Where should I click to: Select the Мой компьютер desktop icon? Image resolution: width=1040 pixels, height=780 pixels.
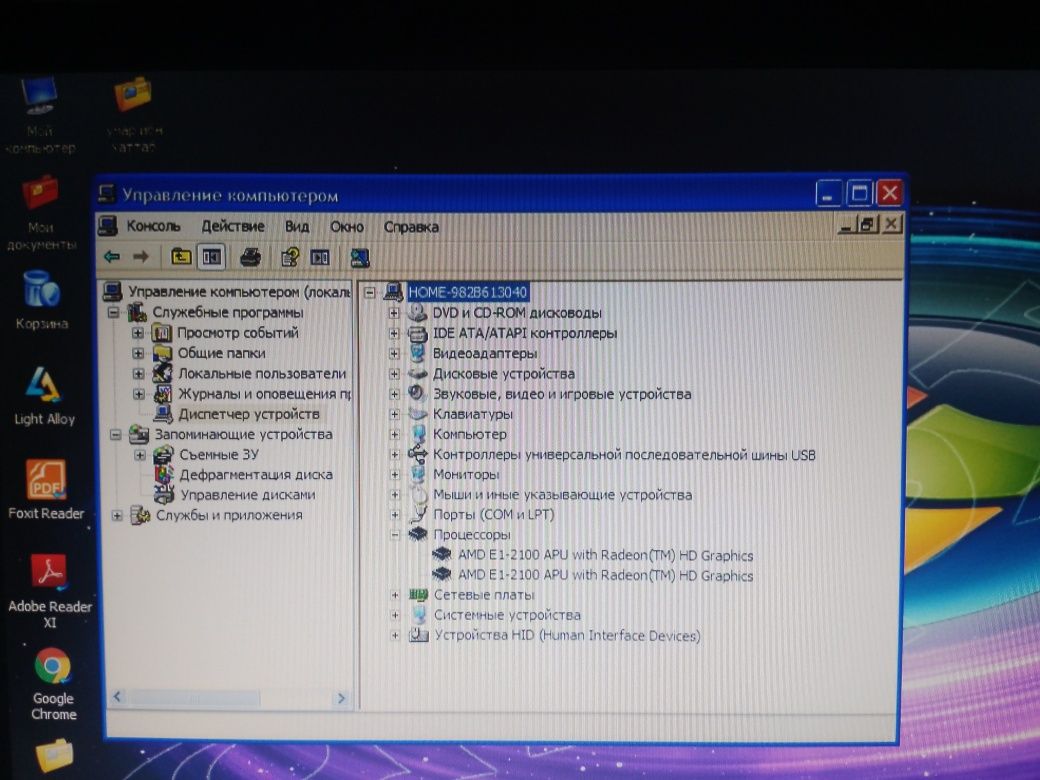40,115
